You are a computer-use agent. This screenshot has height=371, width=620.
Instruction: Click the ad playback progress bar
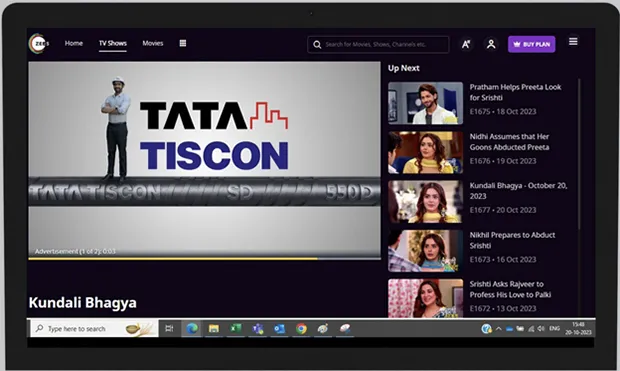click(x=204, y=259)
